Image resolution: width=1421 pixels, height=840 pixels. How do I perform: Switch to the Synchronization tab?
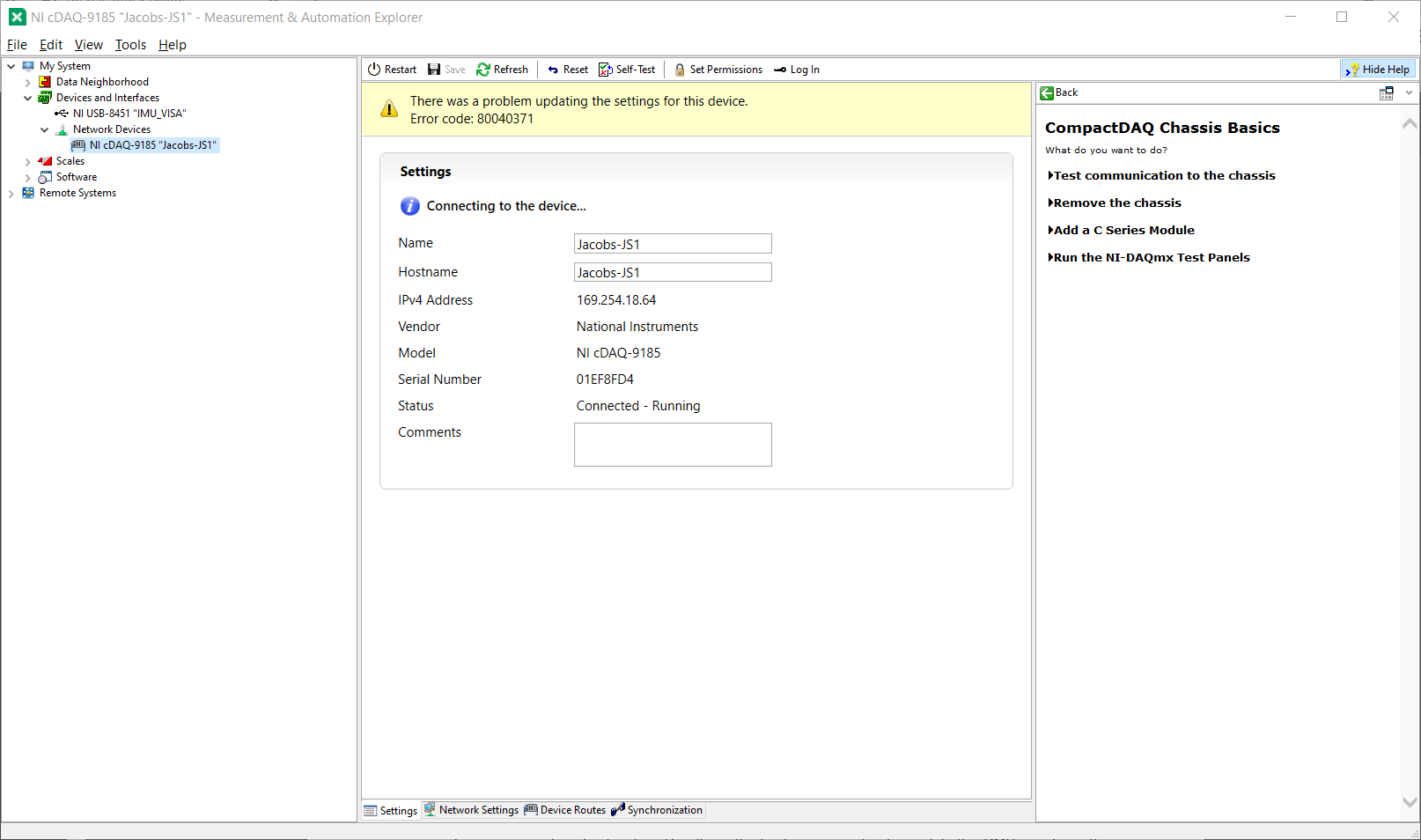click(657, 810)
